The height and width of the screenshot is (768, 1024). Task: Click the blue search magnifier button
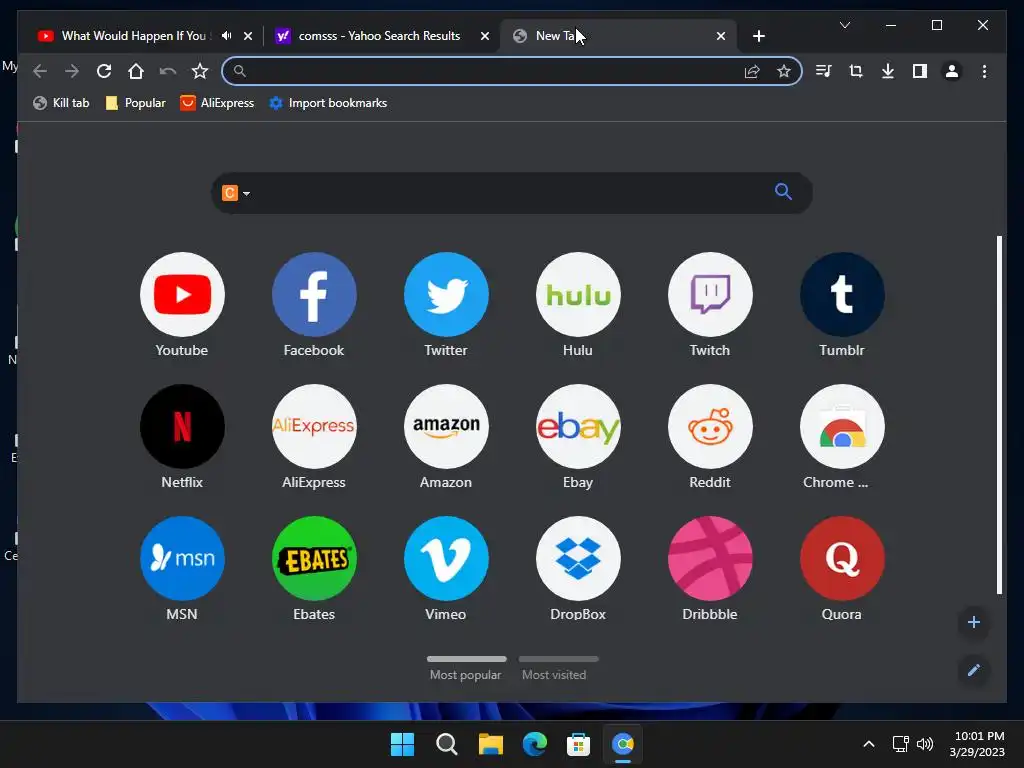[x=783, y=191]
